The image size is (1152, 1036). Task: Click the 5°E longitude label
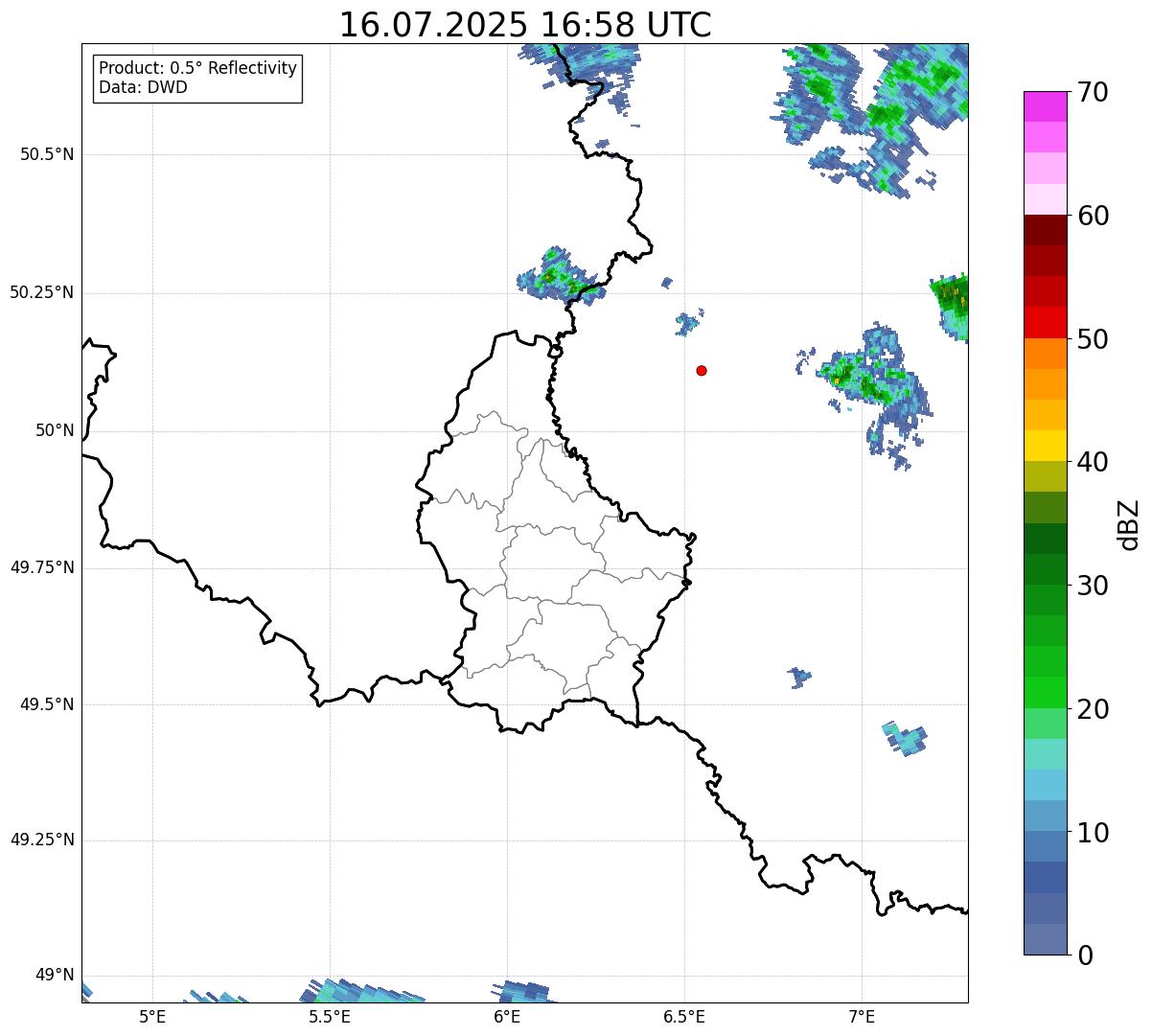[152, 1016]
